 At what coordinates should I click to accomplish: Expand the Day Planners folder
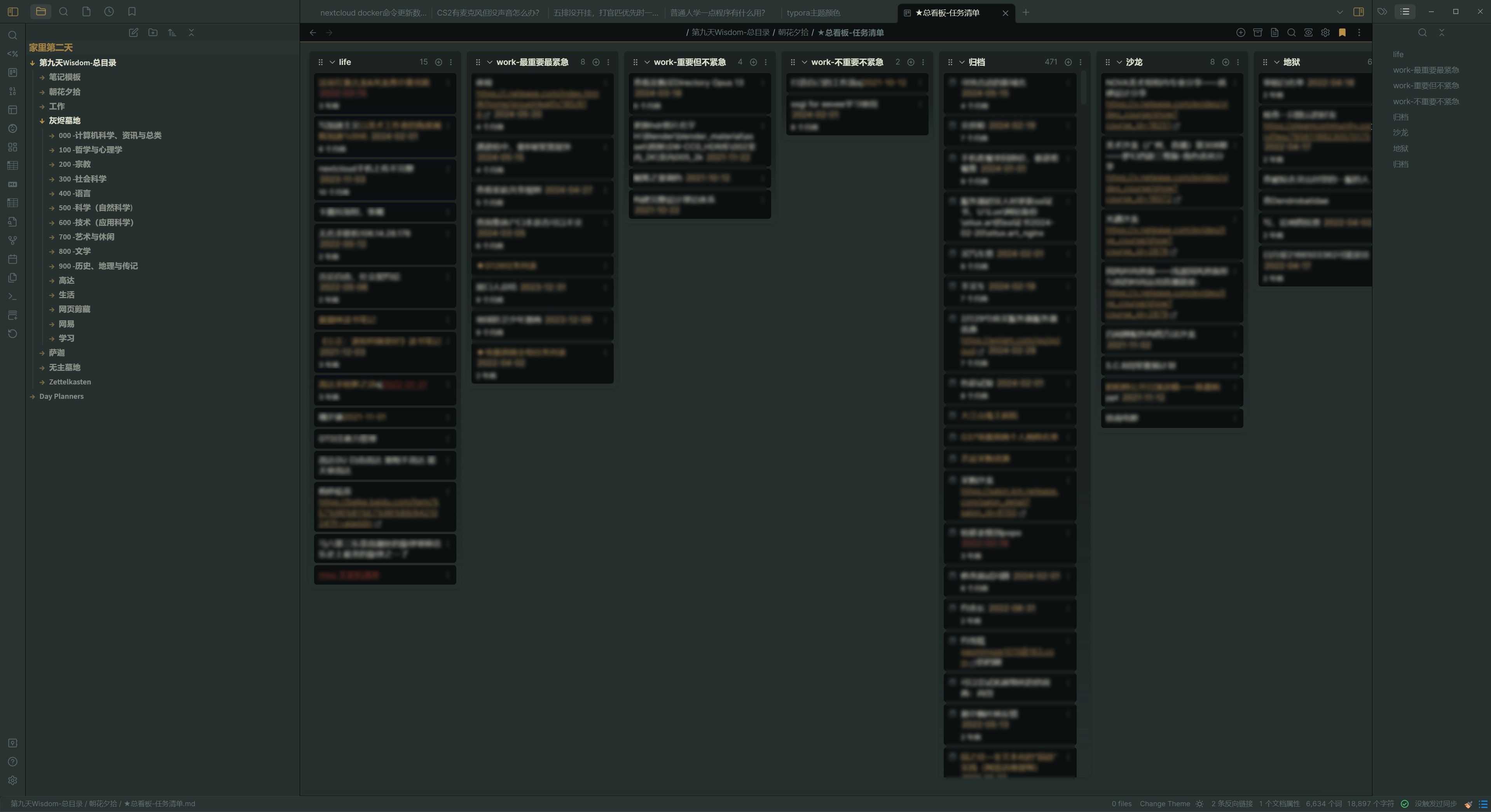point(61,396)
